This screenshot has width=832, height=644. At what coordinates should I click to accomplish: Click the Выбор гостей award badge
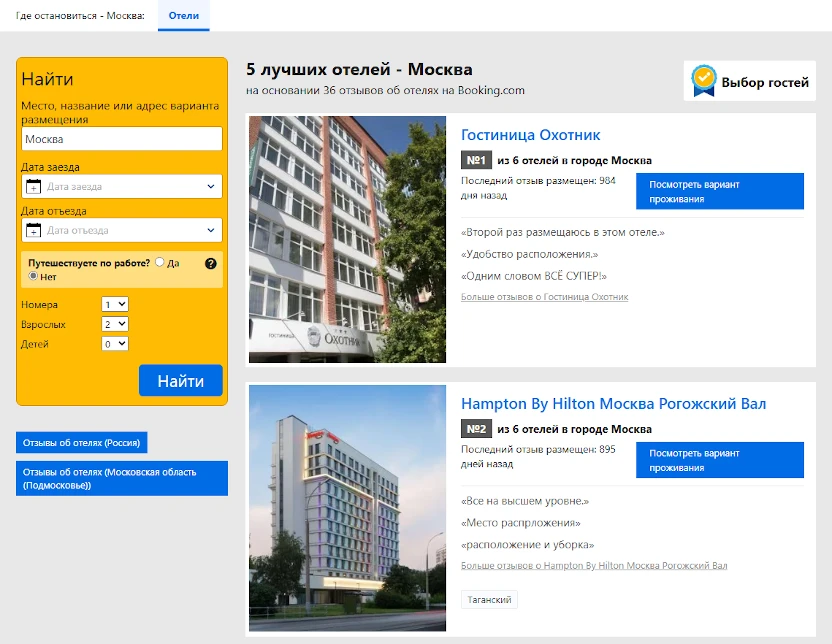(749, 82)
